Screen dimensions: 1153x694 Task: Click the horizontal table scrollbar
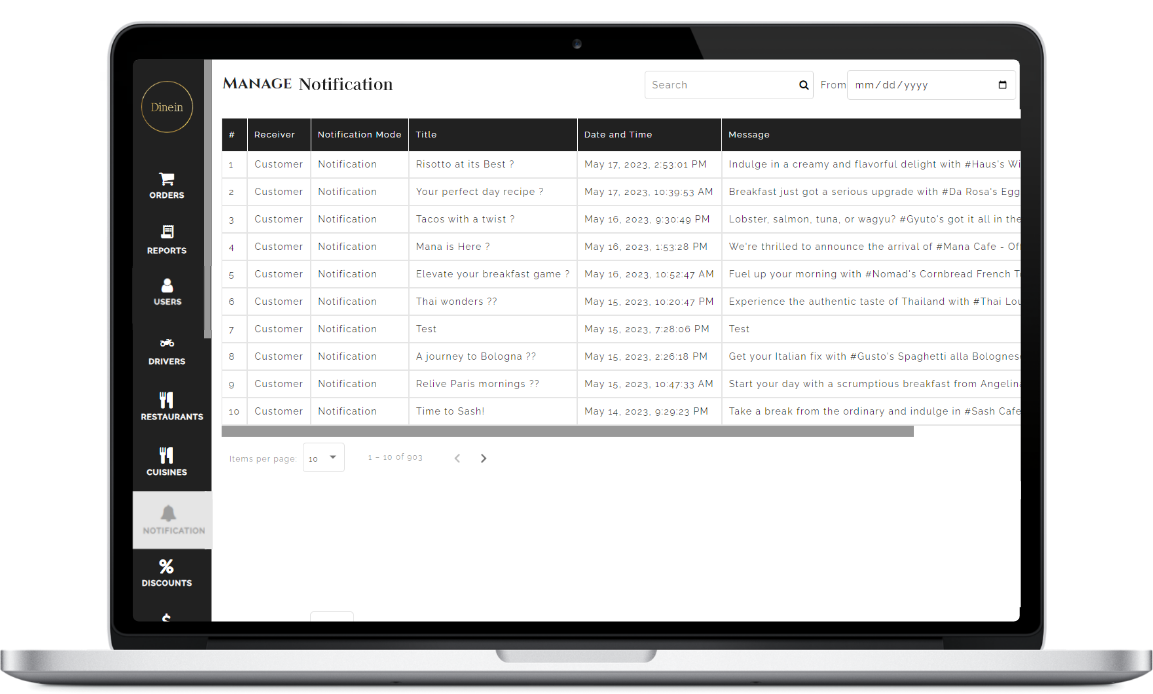pos(567,432)
